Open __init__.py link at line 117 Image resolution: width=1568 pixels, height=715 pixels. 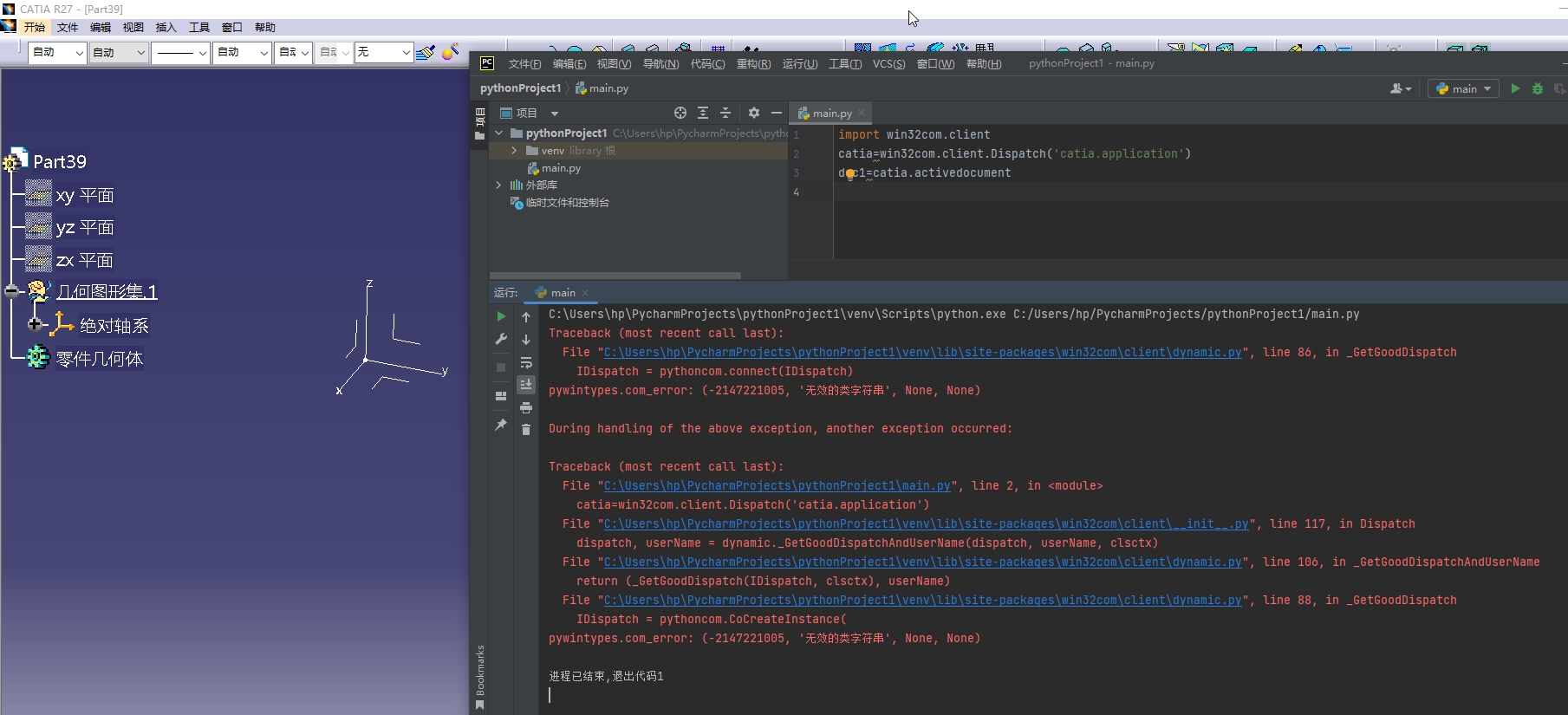(x=926, y=524)
